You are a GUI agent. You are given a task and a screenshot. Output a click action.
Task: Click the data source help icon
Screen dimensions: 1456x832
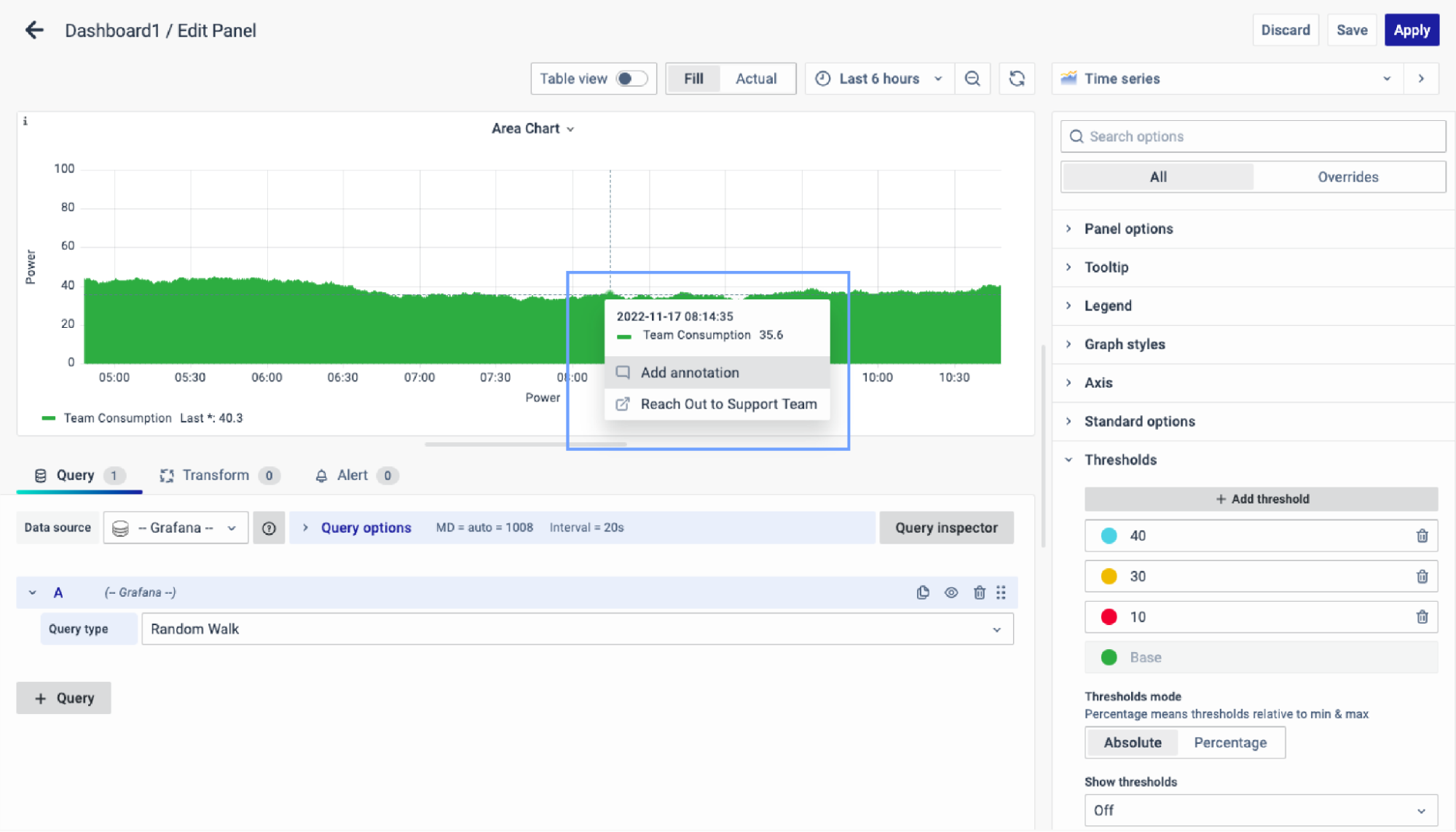pos(269,528)
